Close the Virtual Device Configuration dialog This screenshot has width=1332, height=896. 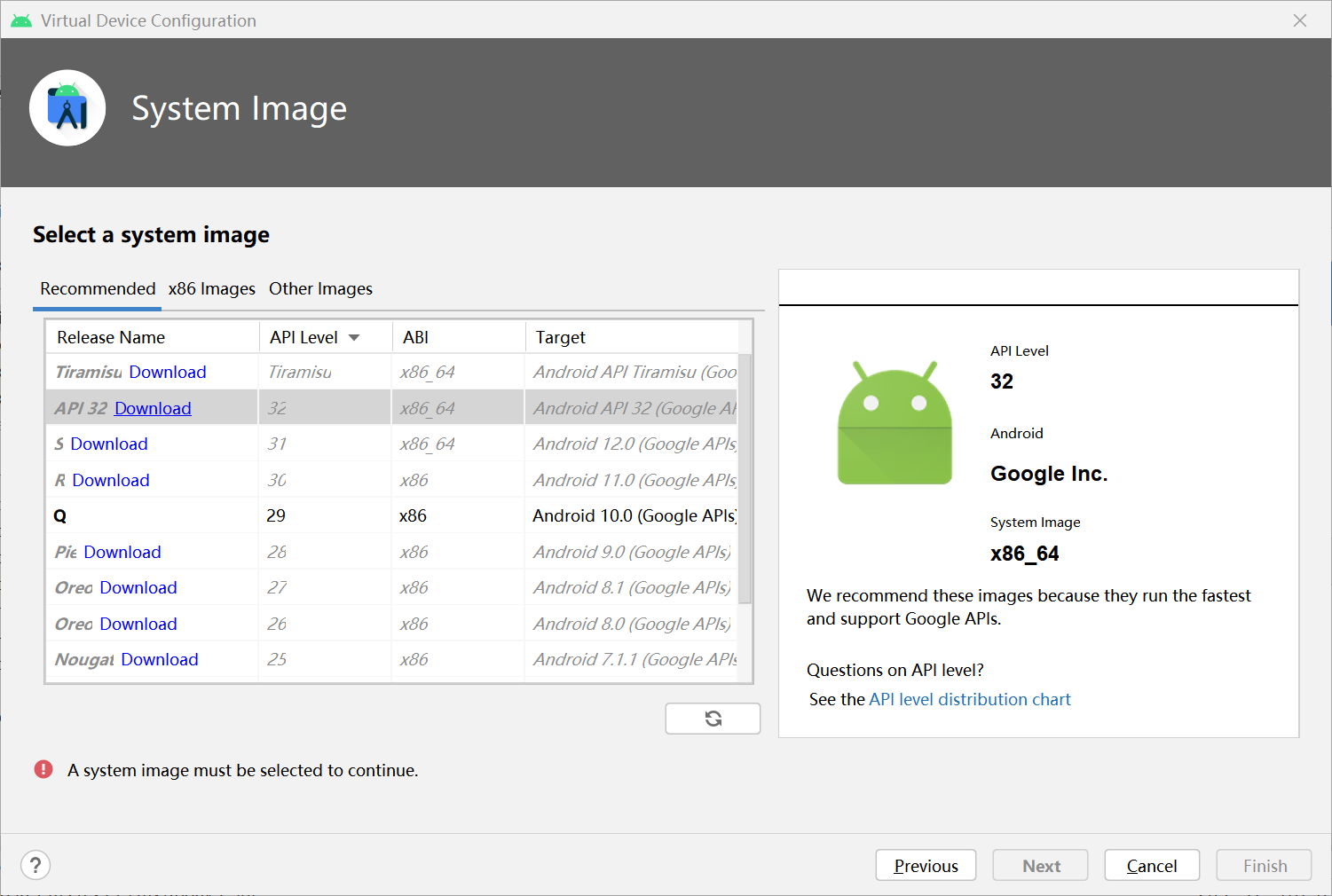(1300, 20)
